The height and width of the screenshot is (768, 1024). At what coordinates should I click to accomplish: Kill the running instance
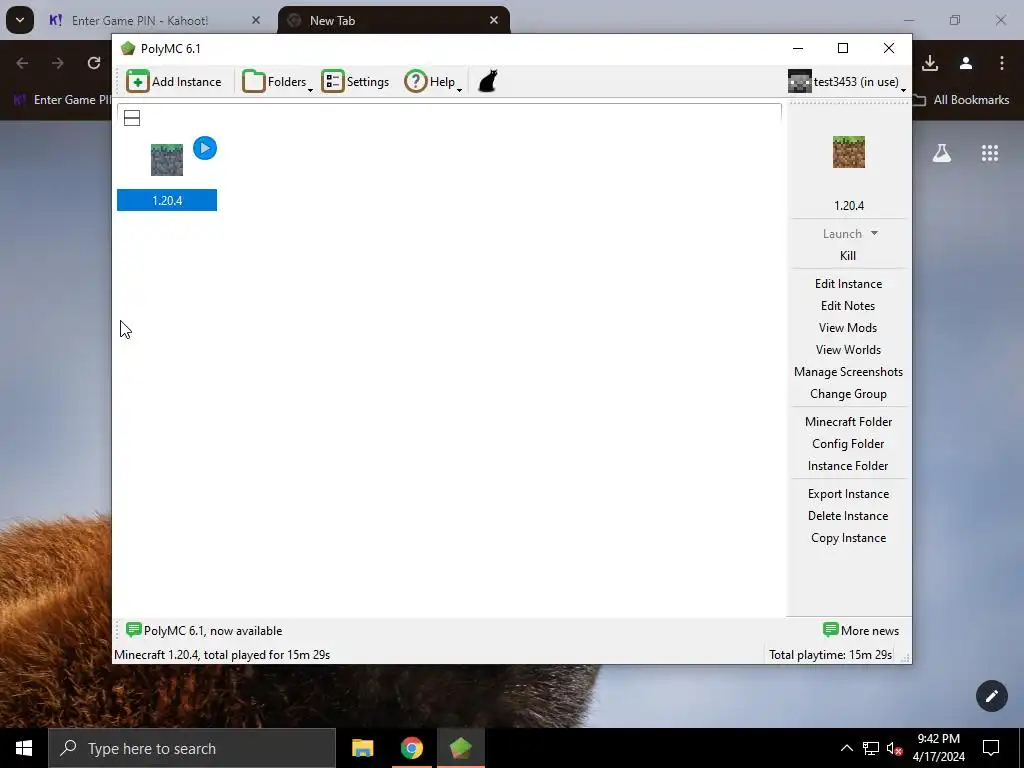tap(848, 256)
